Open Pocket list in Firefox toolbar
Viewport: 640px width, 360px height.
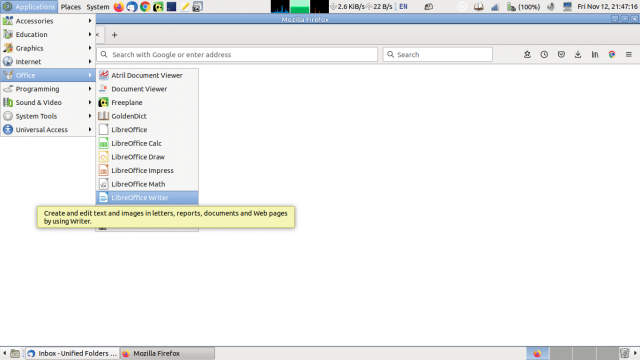pos(561,54)
